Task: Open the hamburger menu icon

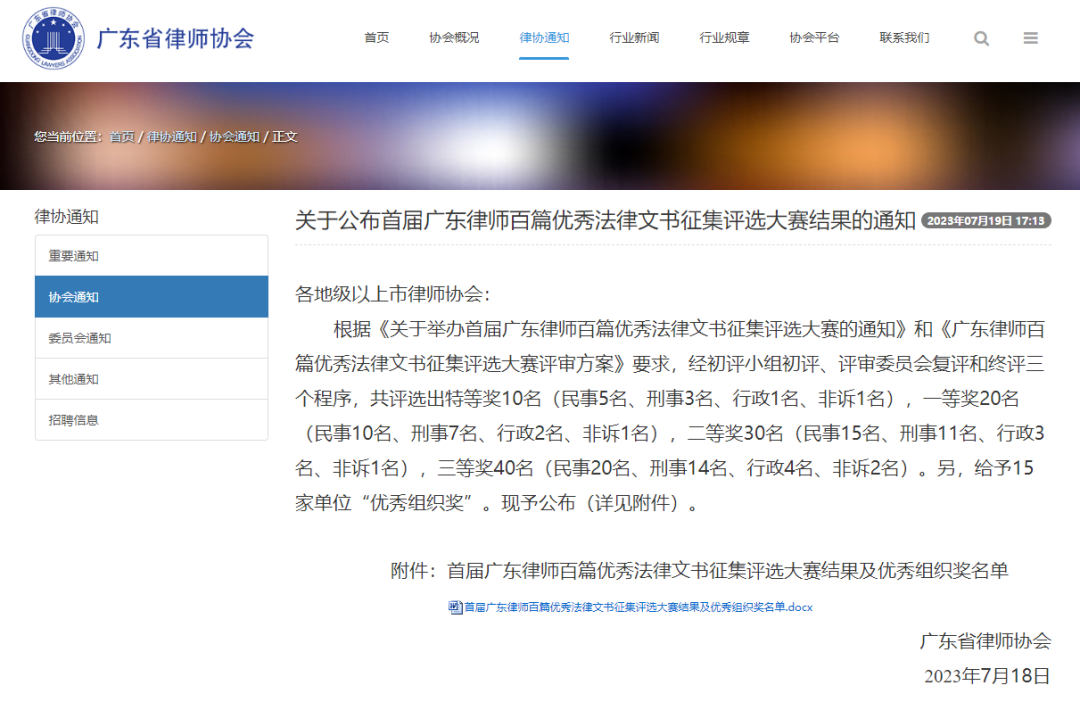Action: [x=1031, y=38]
